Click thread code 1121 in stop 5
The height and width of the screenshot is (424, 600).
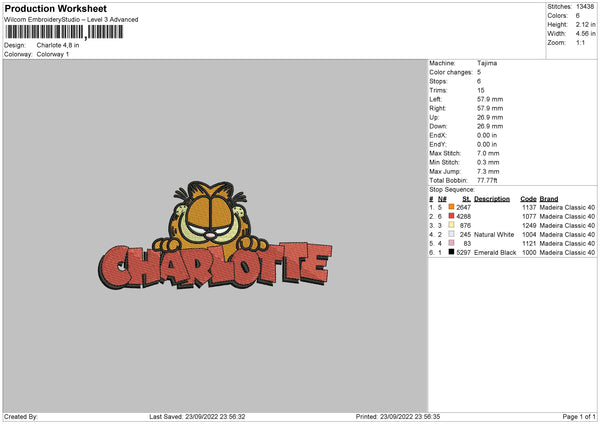point(529,243)
